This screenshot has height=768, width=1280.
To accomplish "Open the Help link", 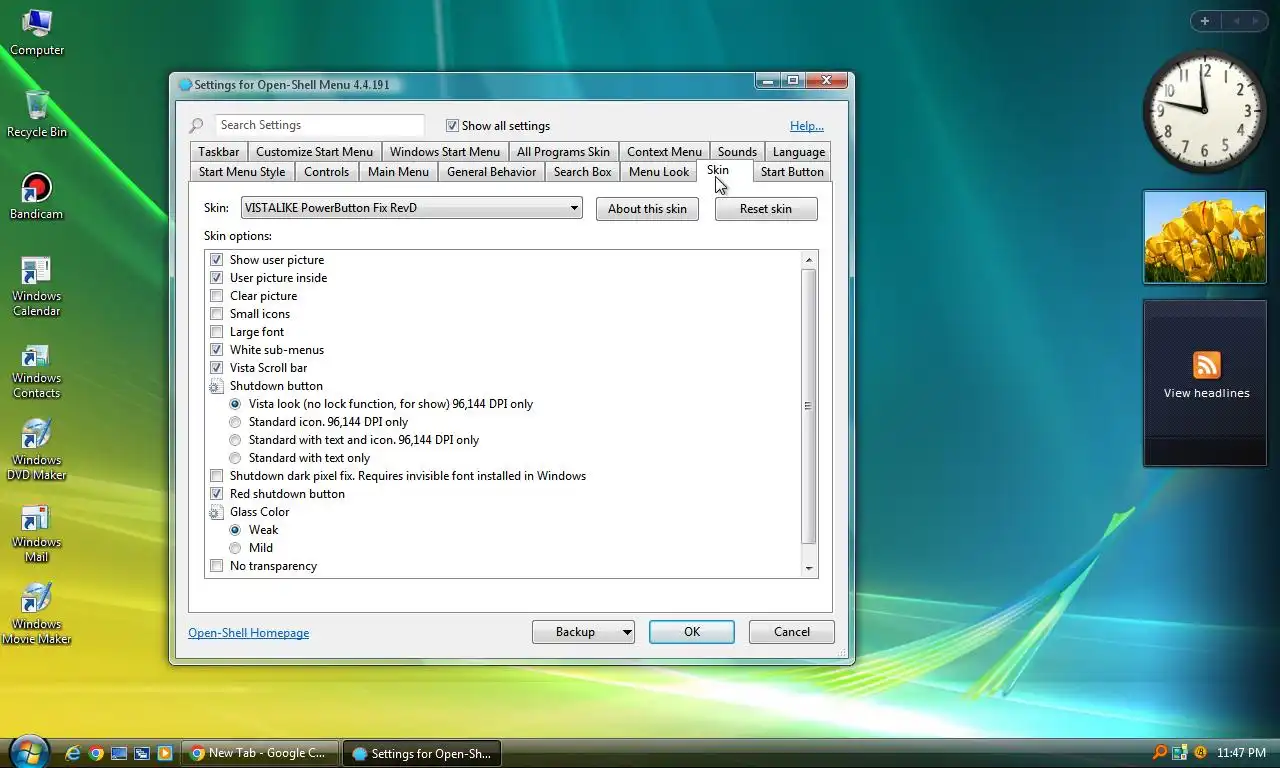I will pyautogui.click(x=807, y=126).
